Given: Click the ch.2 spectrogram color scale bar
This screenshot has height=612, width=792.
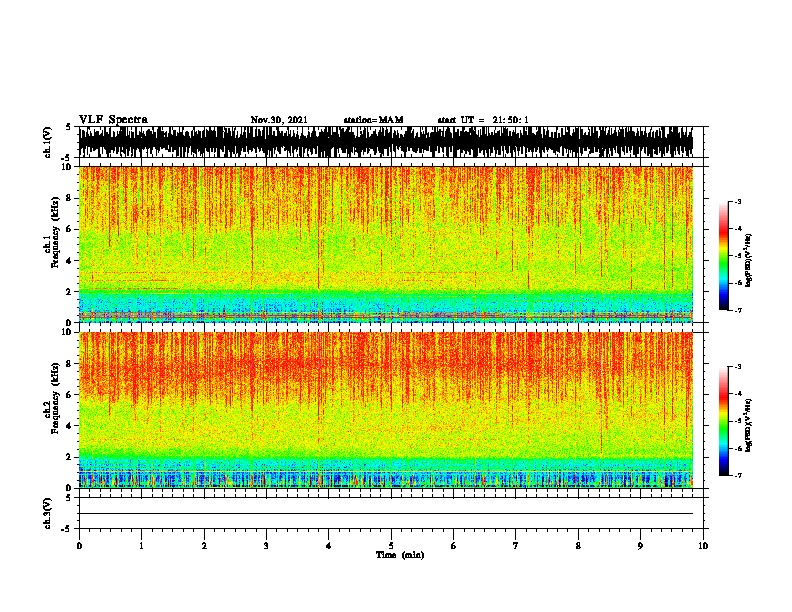Looking at the screenshot, I should tap(724, 421).
